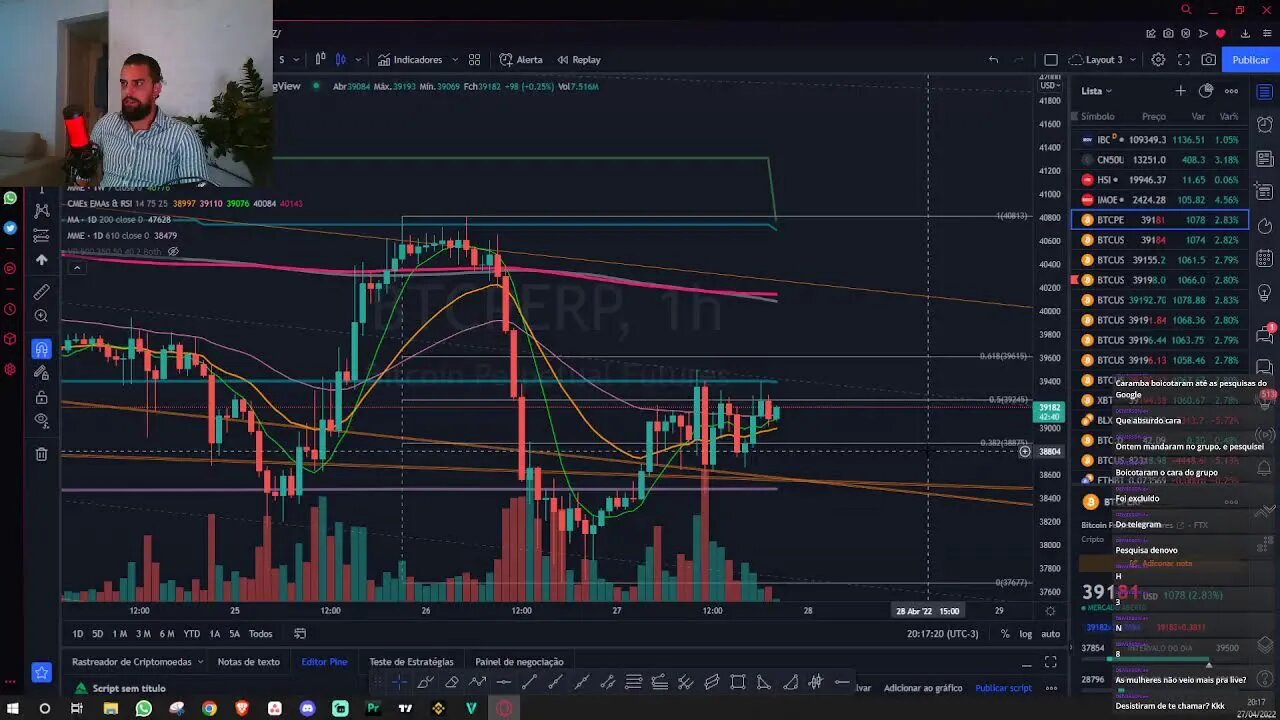Enter fullscreen chart mode
This screenshot has height=720, width=1280.
(1184, 60)
